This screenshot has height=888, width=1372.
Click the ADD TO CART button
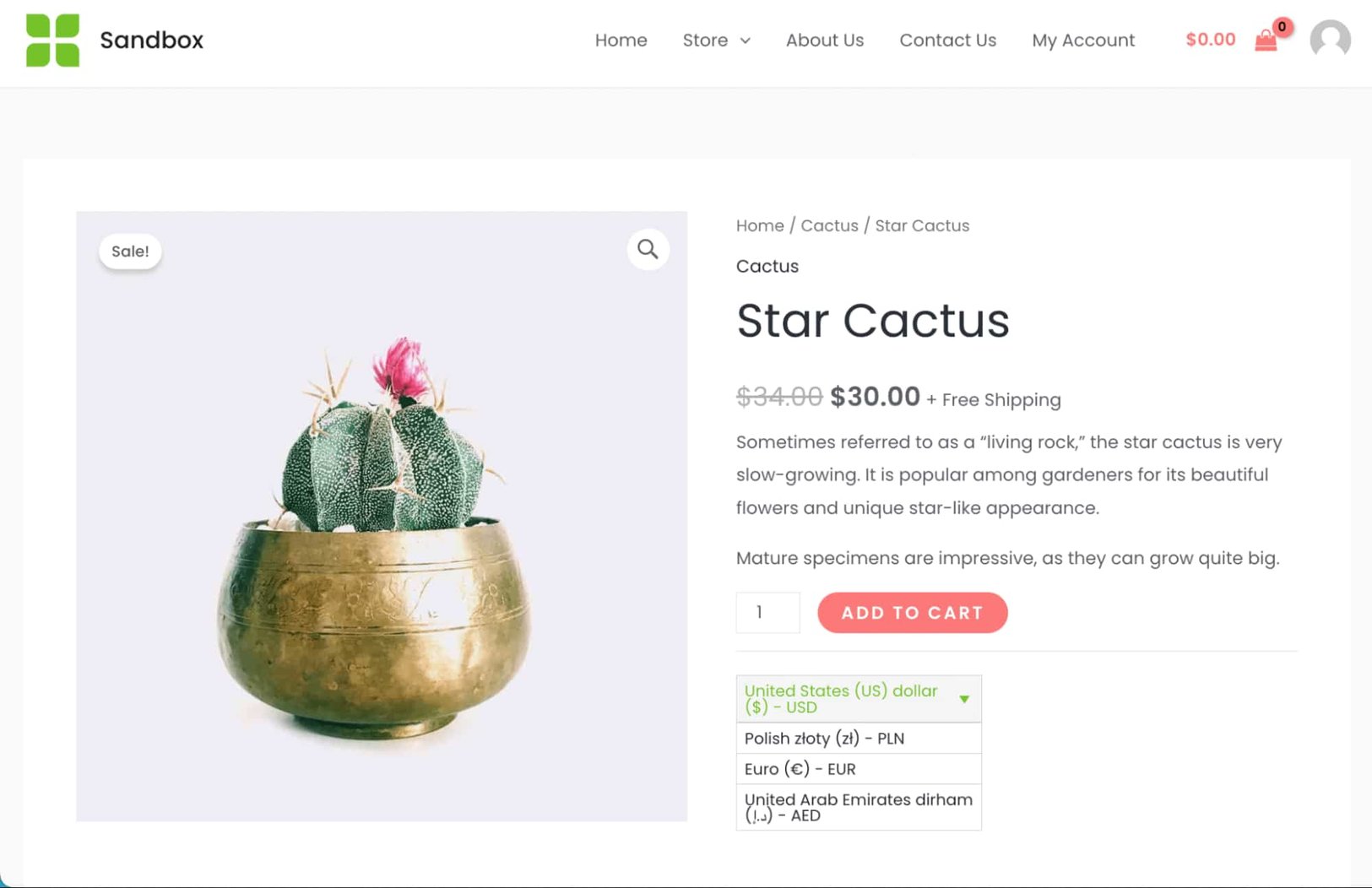click(x=912, y=613)
